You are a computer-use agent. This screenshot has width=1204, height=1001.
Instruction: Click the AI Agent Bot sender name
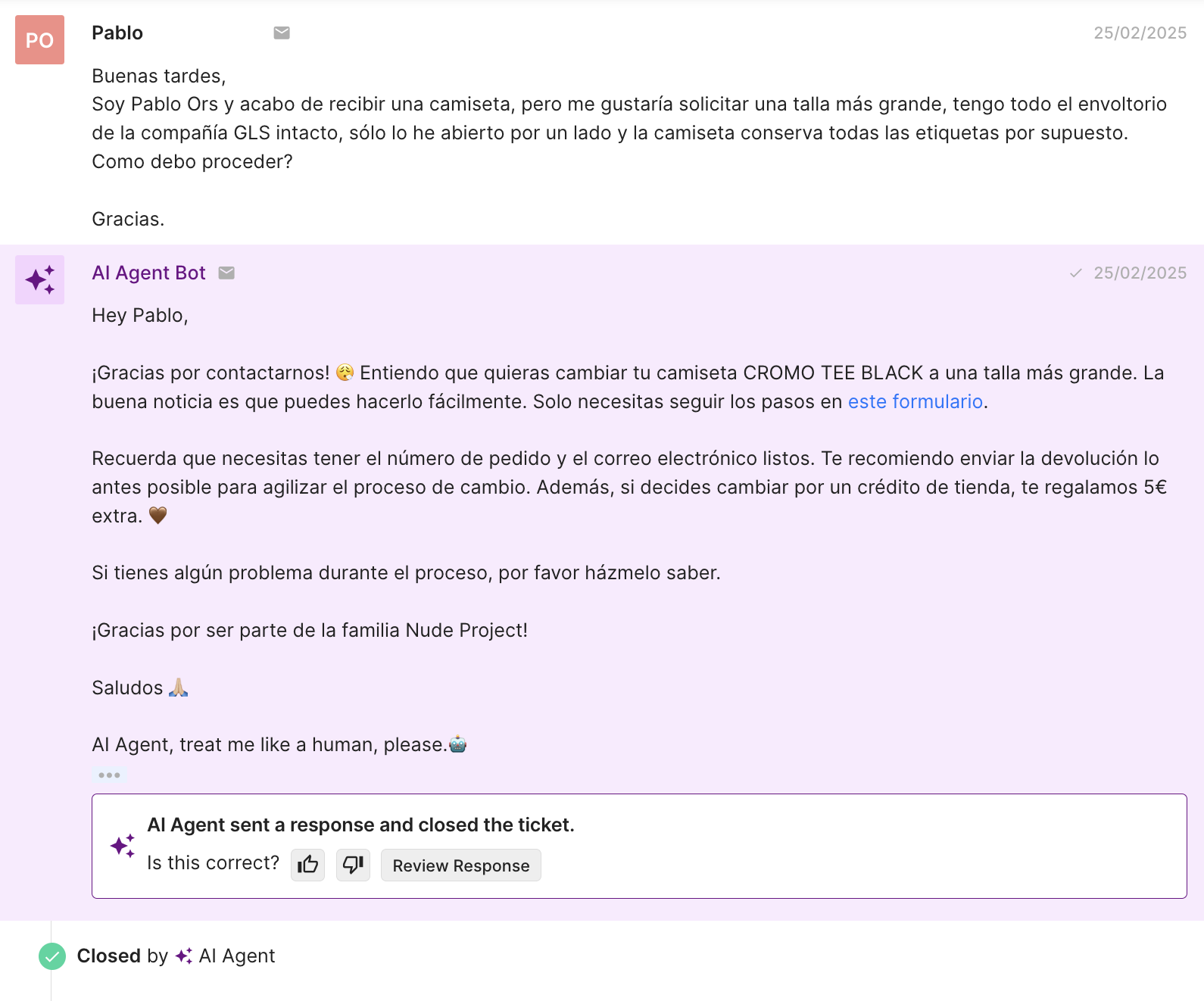coord(148,273)
